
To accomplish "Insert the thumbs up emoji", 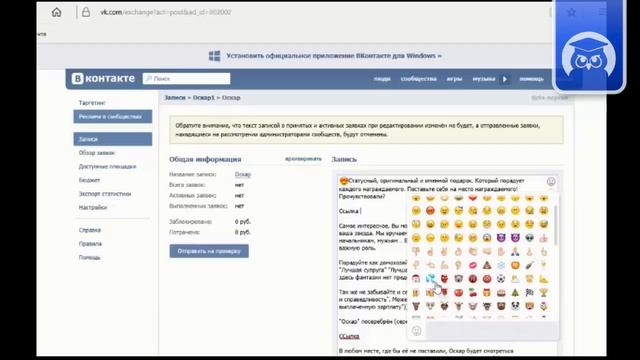I will pyautogui.click(x=543, y=238).
